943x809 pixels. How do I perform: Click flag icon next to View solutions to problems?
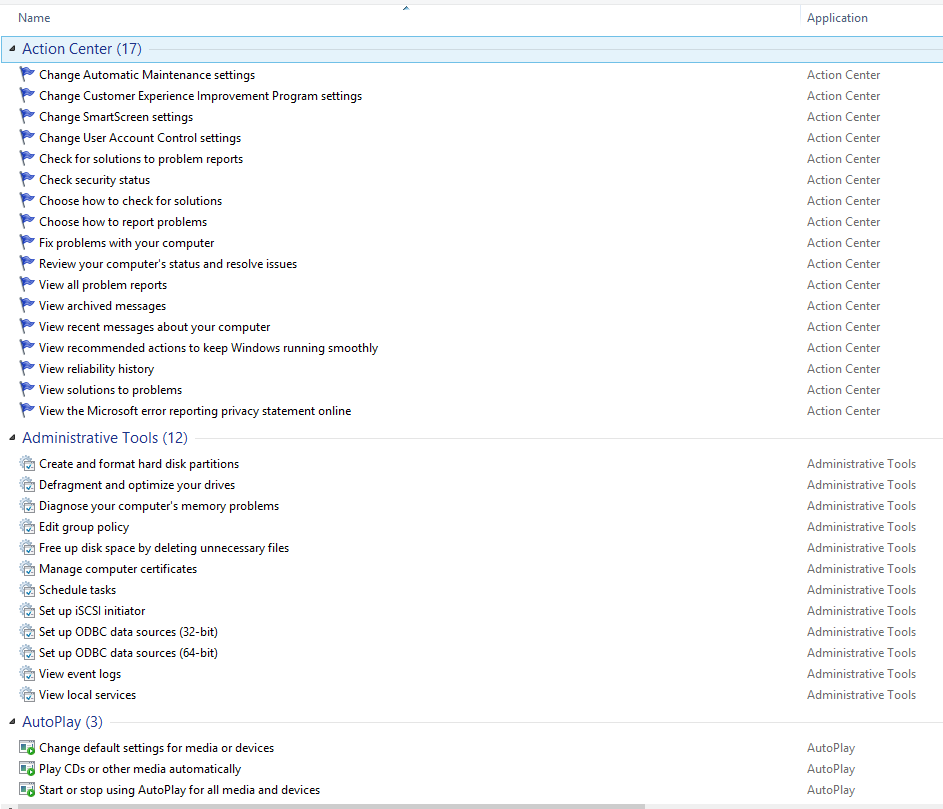(27, 390)
